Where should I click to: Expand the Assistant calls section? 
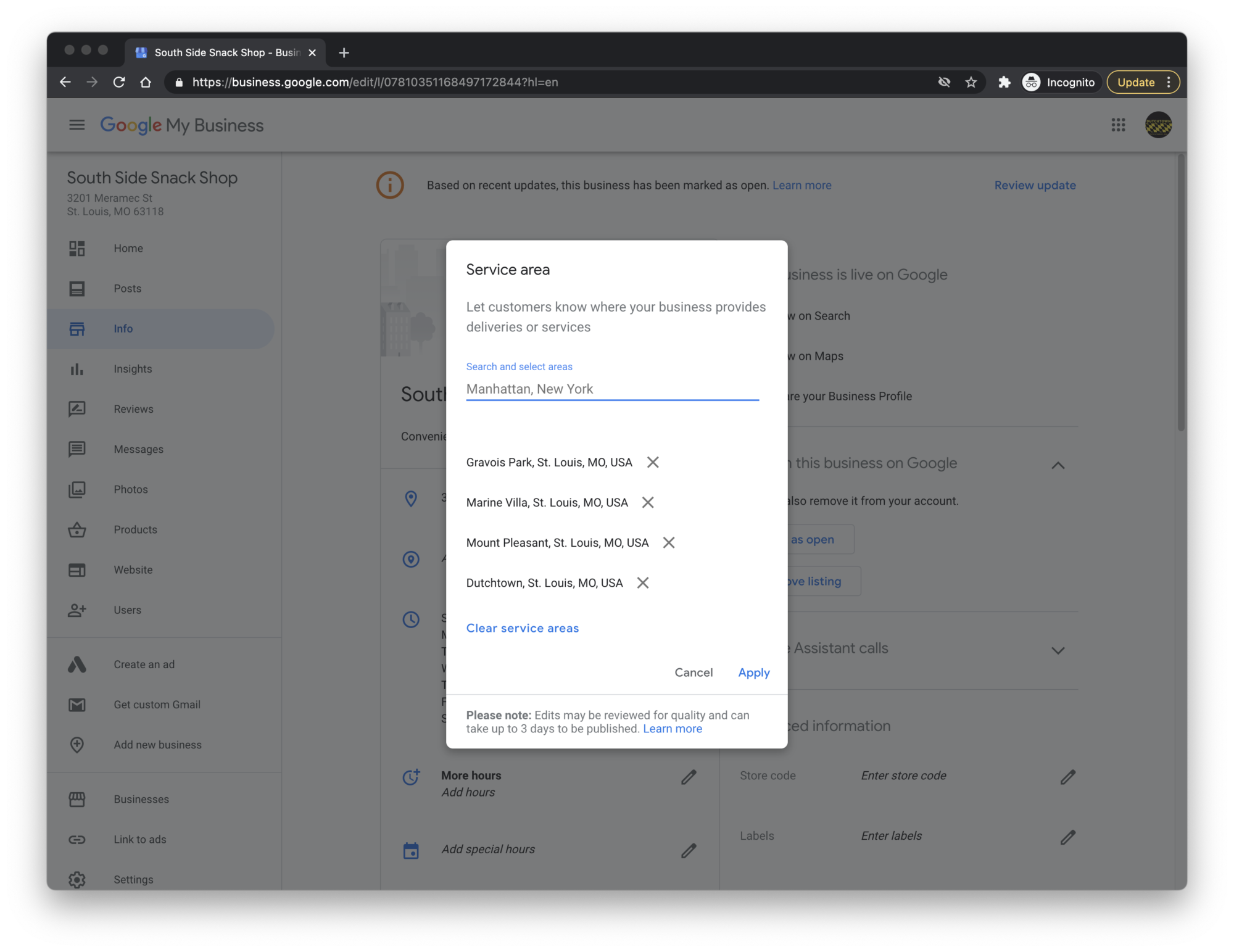[1058, 650]
